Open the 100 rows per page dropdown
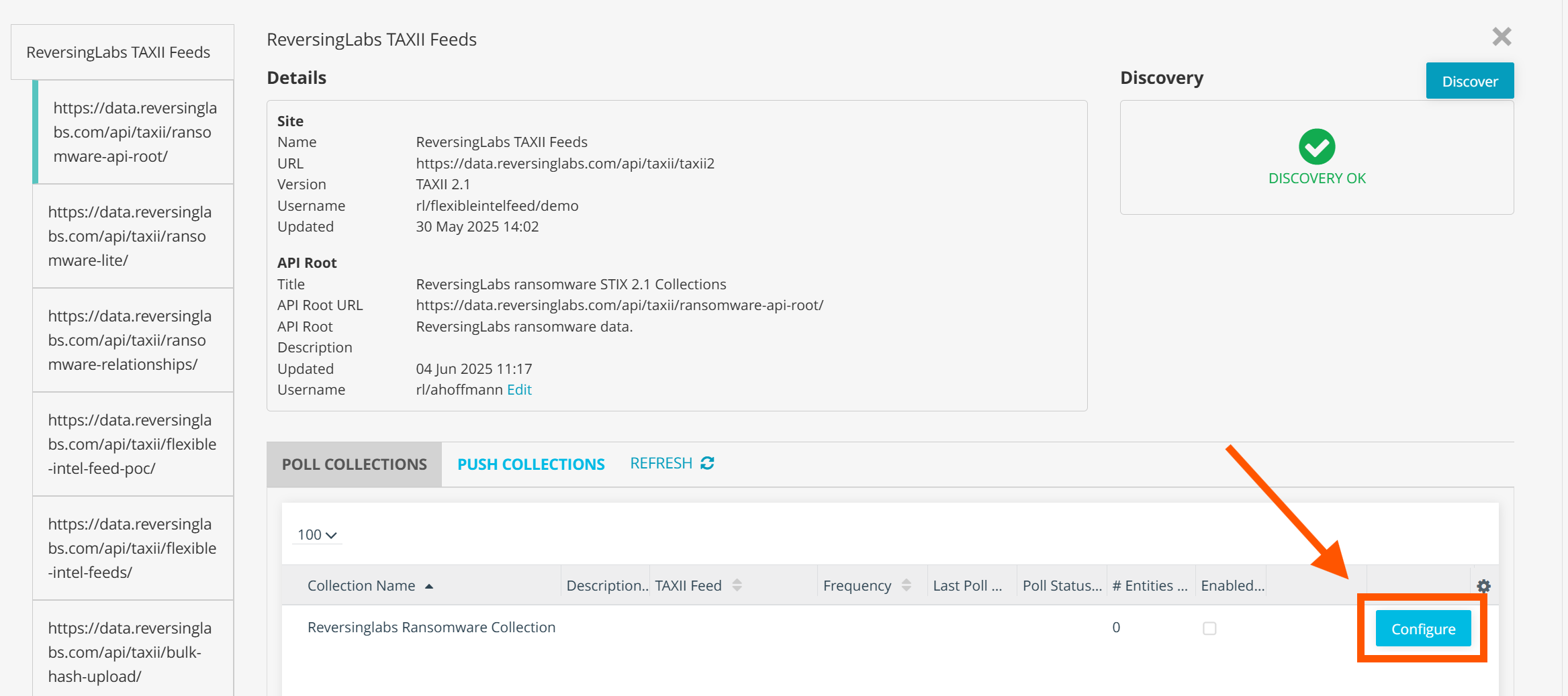 click(x=317, y=535)
